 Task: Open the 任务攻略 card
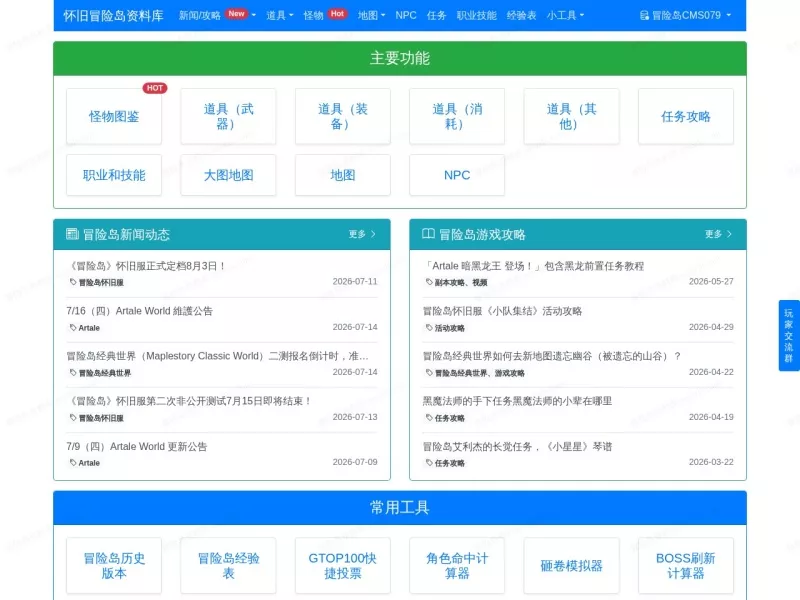[x=686, y=116]
